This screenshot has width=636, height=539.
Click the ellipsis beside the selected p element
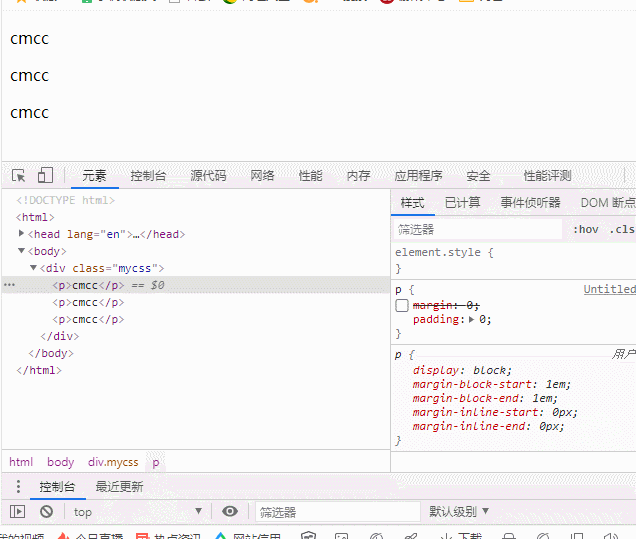(9, 285)
